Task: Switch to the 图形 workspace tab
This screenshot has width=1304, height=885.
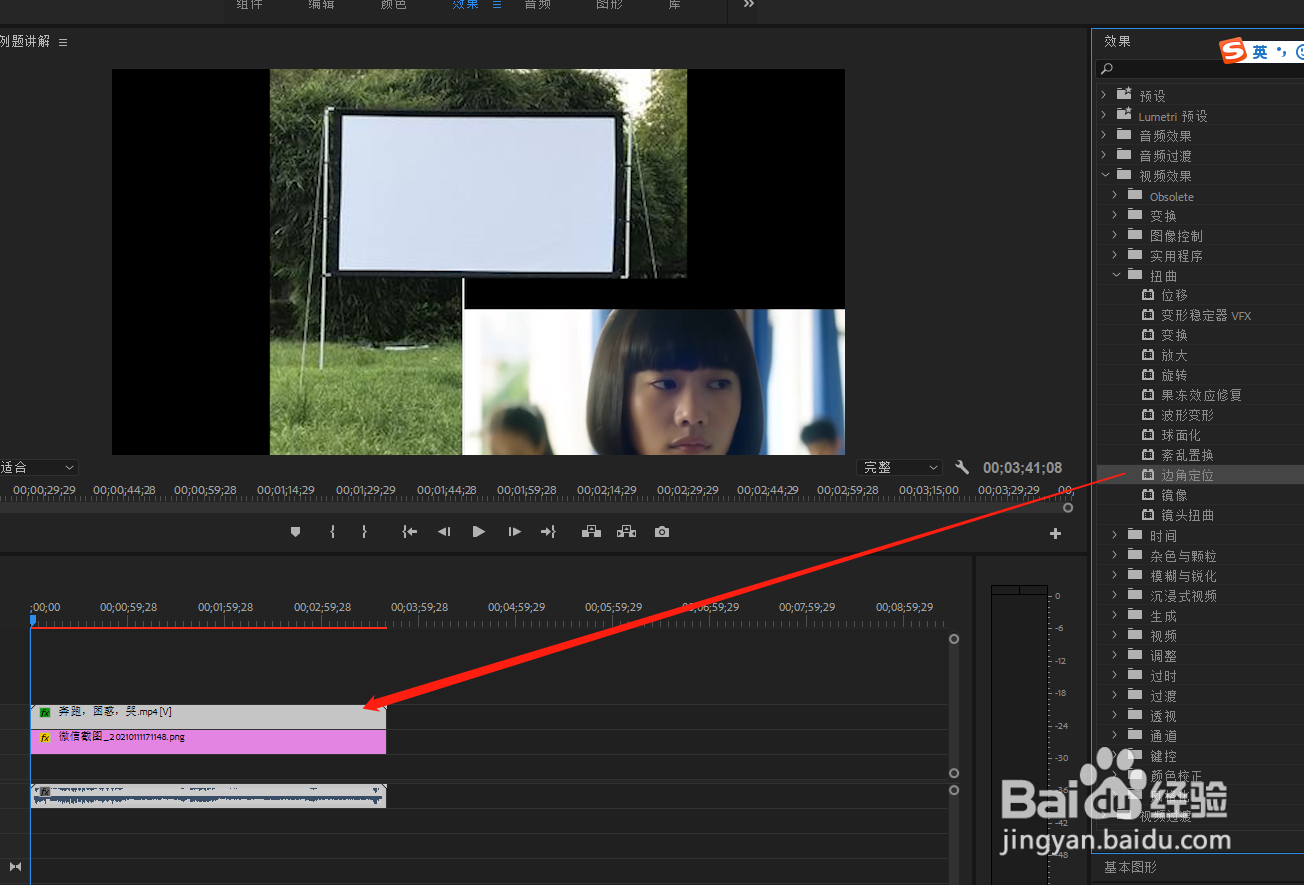Action: click(609, 4)
